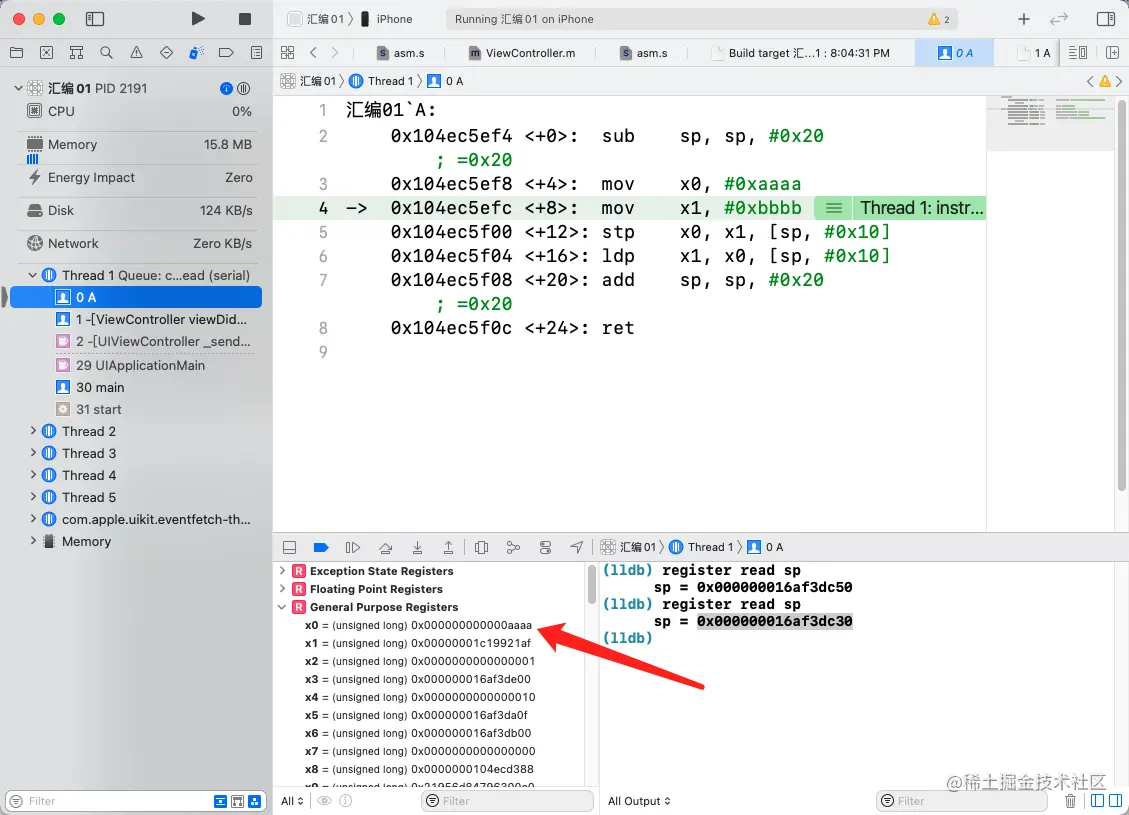Screen dimensions: 1129x815
Task: Open the issue navigator warning icon
Action: click(136, 53)
